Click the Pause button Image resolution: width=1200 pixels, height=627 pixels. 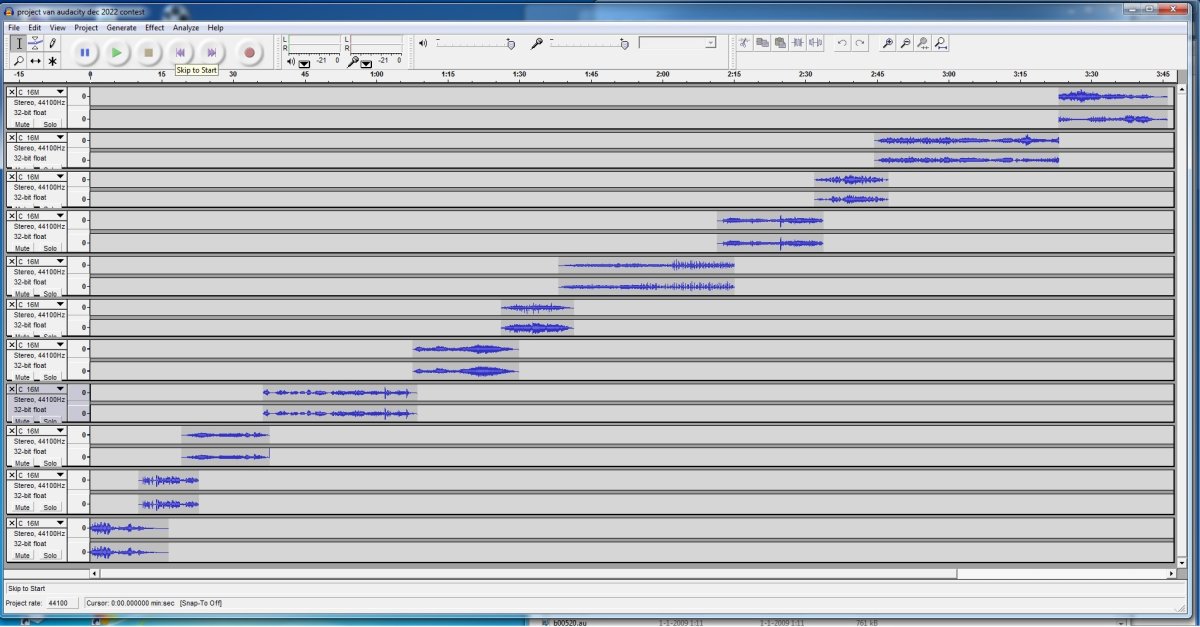pyautogui.click(x=85, y=52)
